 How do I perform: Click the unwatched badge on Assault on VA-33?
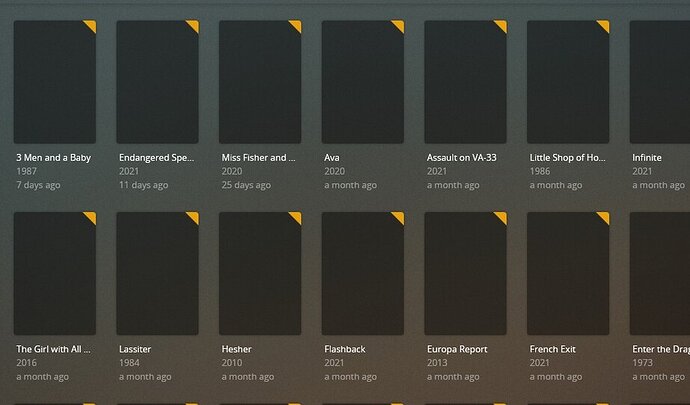pos(502,25)
